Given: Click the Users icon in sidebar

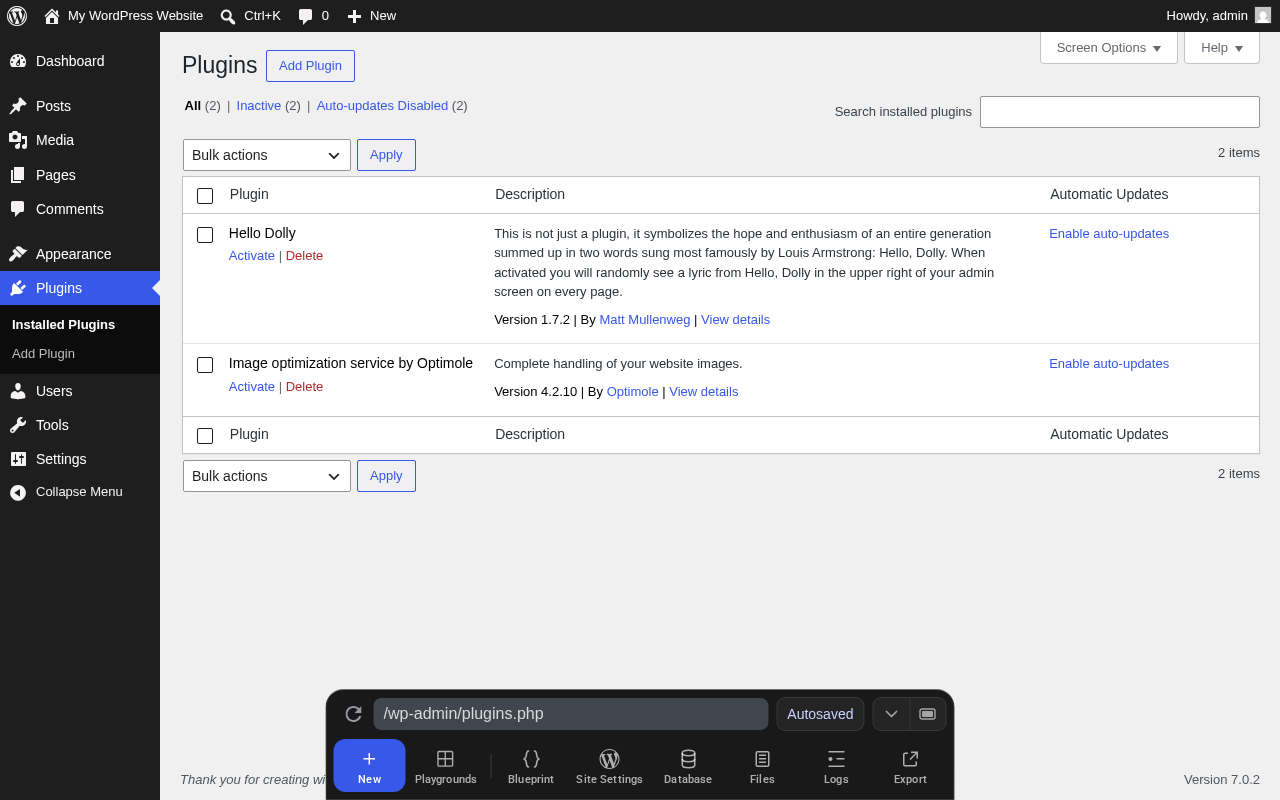Looking at the screenshot, I should [x=18, y=391].
